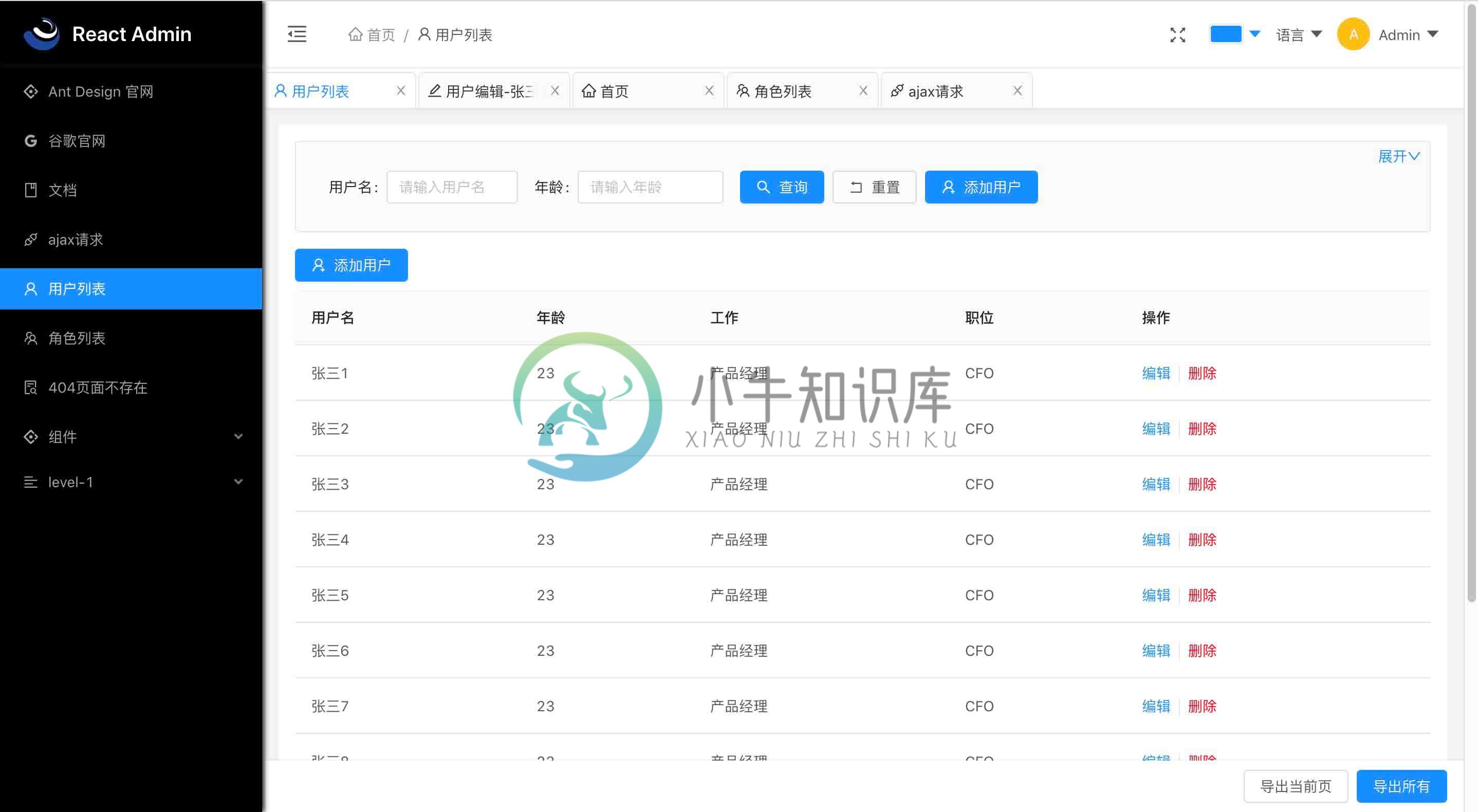Screen dimensions: 1478x812
Task: Open 文档 sidebar item
Action: point(131,190)
